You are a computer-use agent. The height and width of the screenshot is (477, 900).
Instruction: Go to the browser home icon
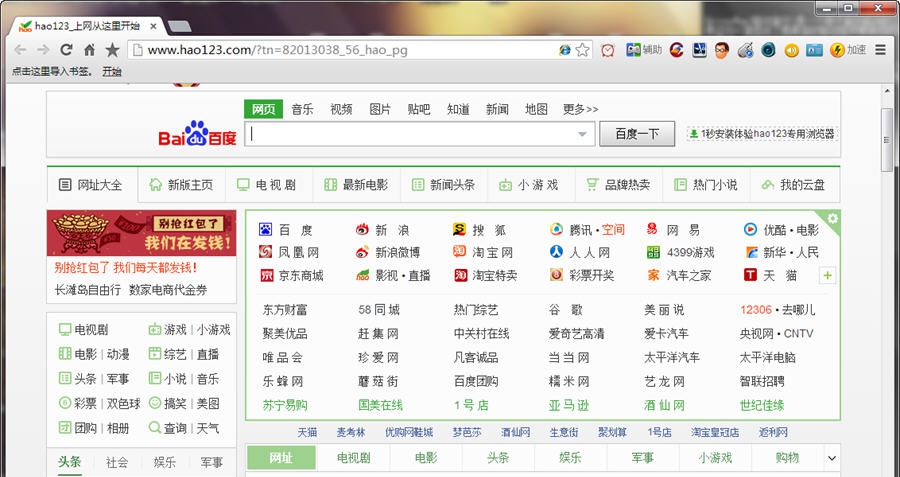click(x=89, y=50)
